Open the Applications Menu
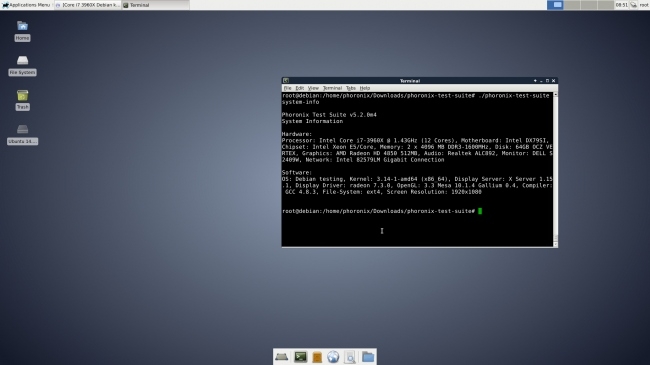Screen dimensions: 650x365 pos(26,5)
